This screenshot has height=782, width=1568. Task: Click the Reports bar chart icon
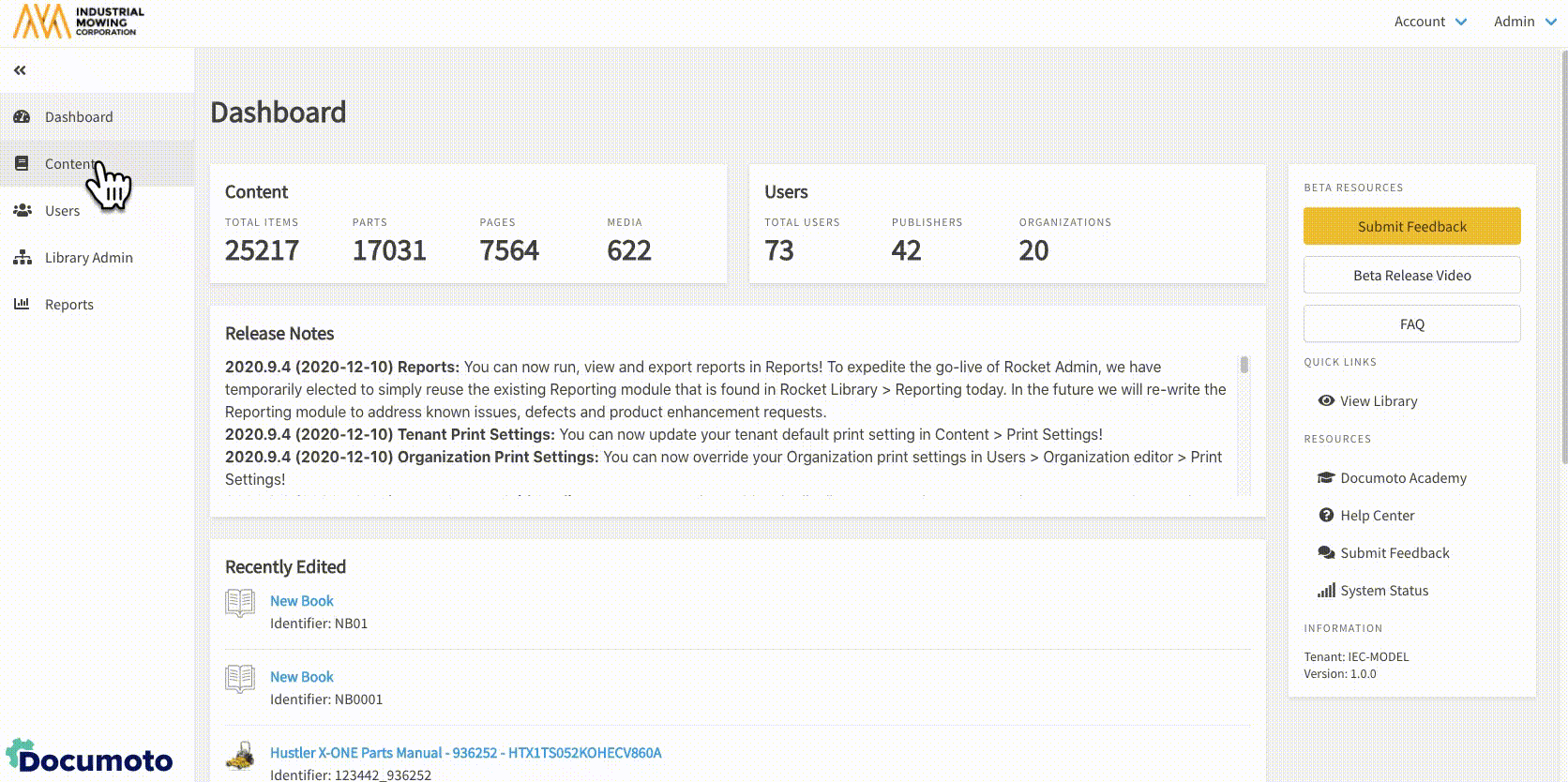click(x=22, y=304)
